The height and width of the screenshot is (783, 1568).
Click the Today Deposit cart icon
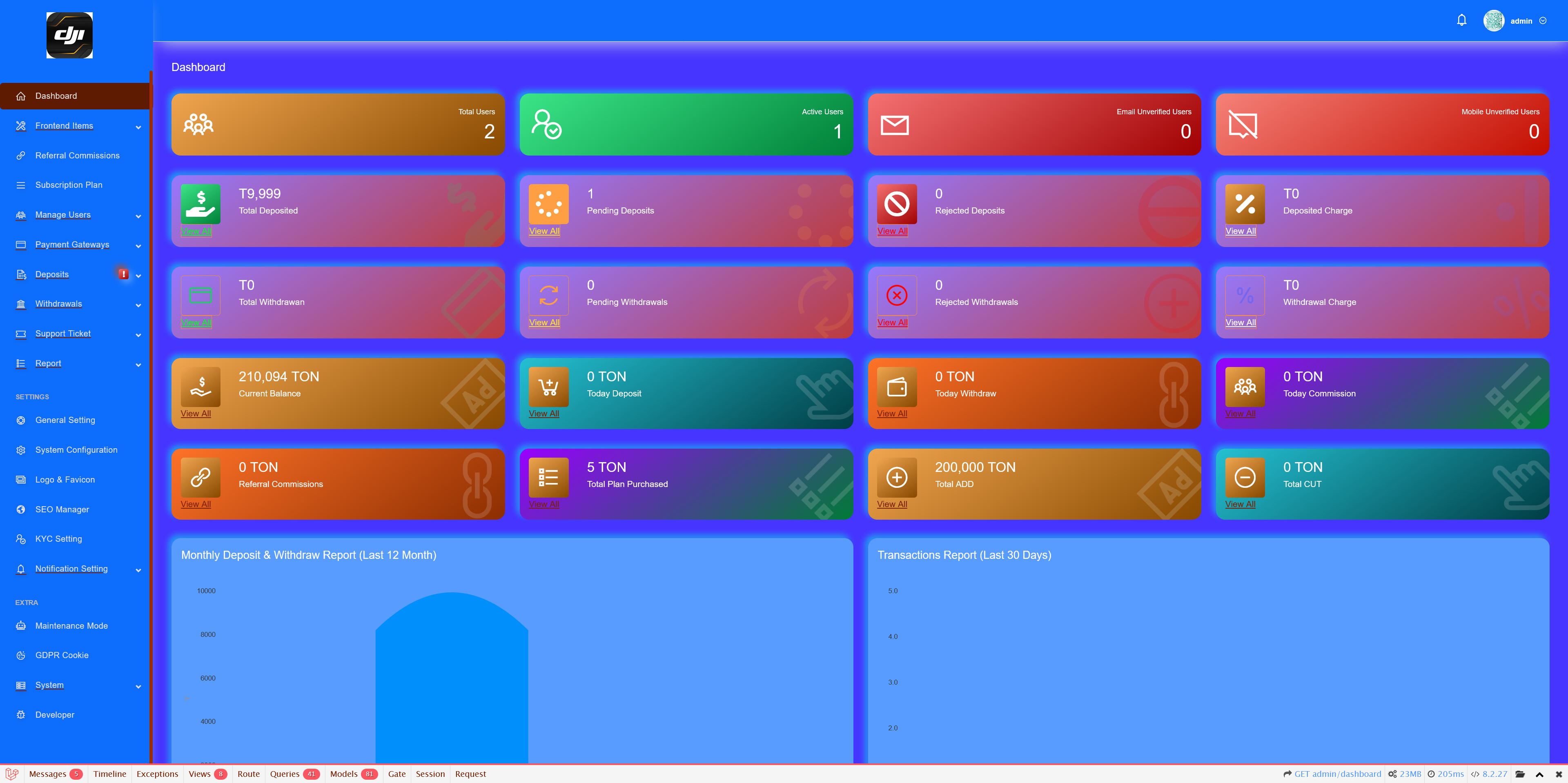point(548,386)
